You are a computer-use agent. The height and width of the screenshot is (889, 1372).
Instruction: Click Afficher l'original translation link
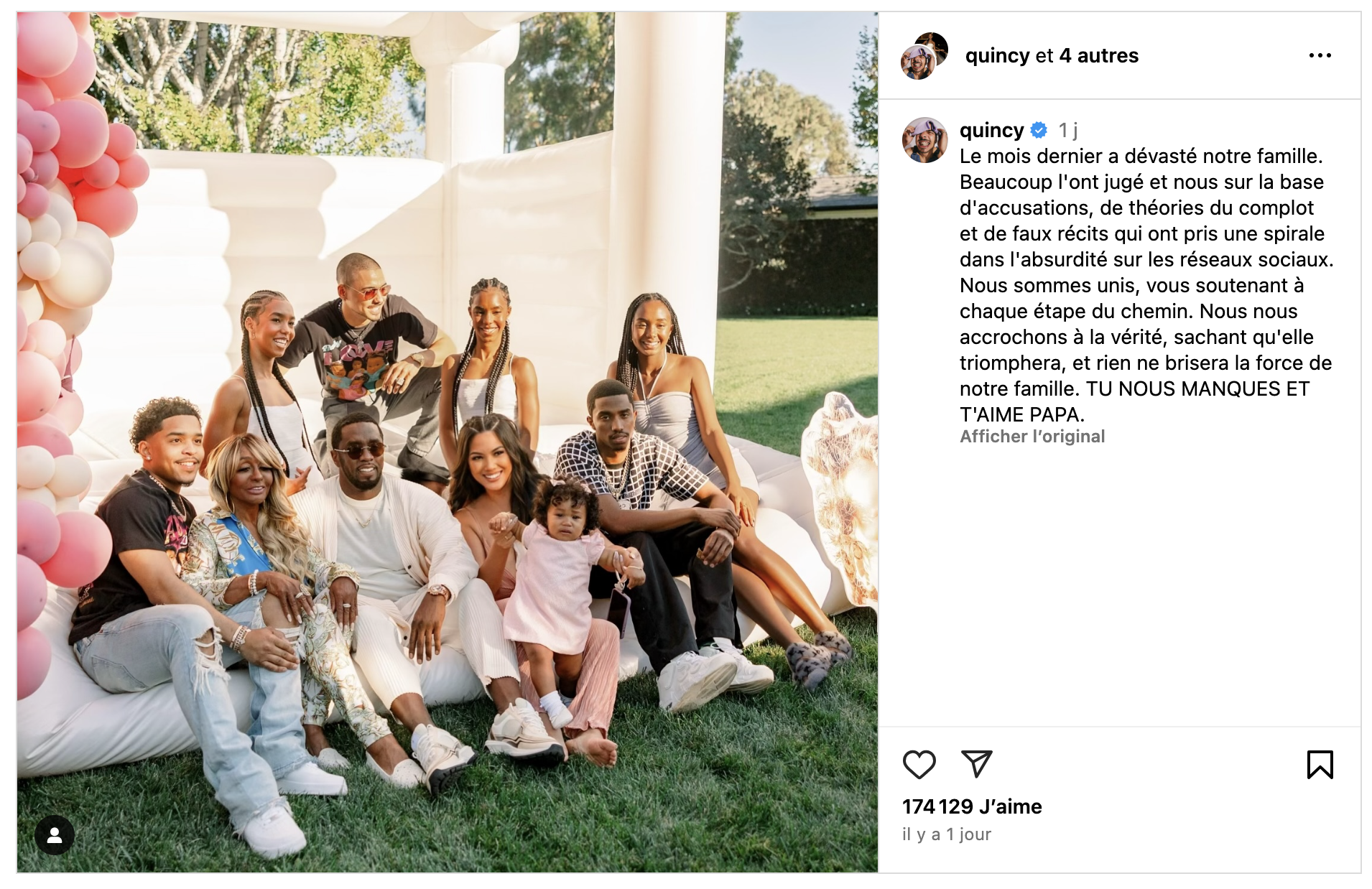(1032, 437)
